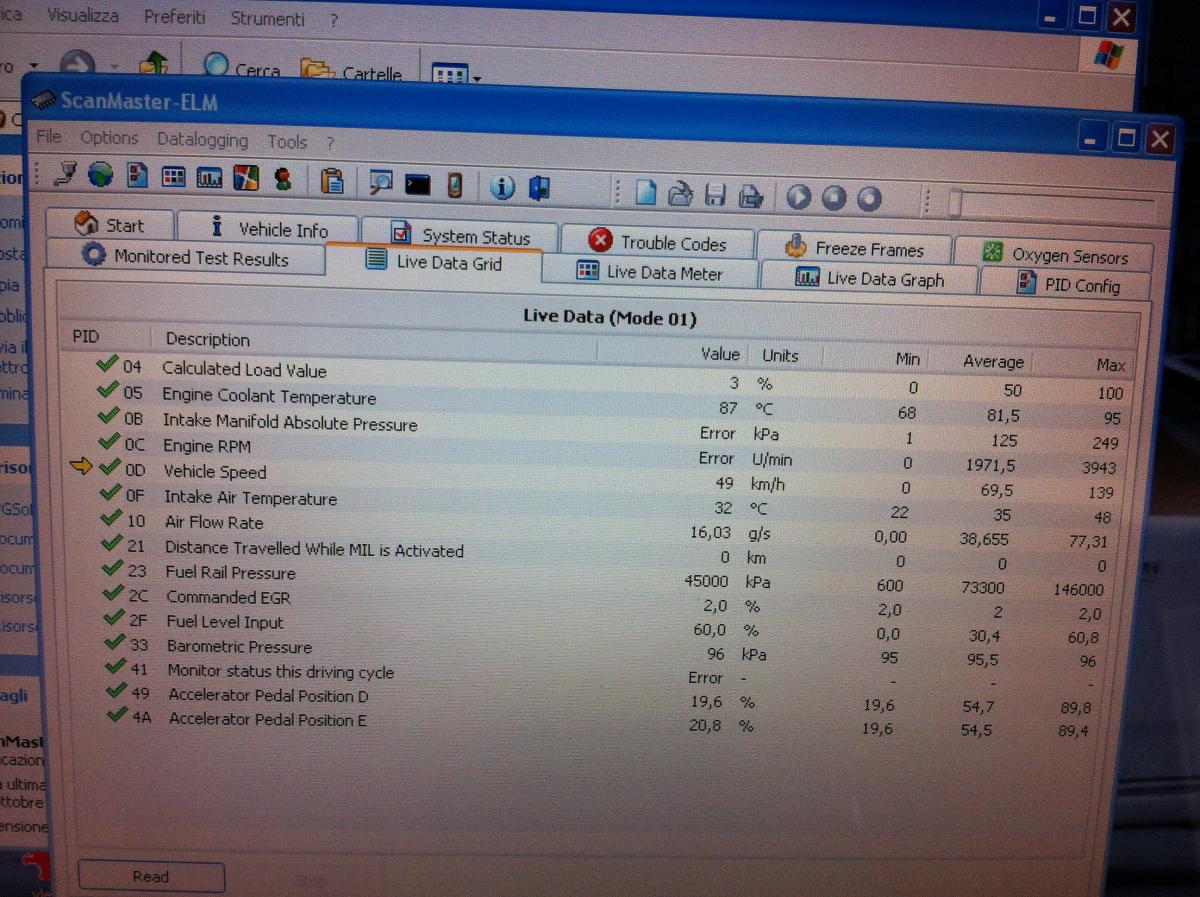Switch to the Live Data Meter tab
This screenshot has height=897, width=1200.
pos(650,271)
